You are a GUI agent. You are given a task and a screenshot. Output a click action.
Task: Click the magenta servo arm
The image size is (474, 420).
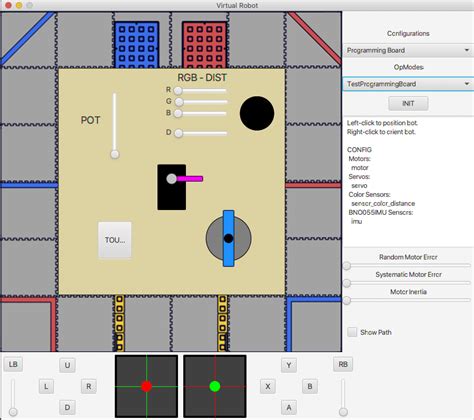190,179
